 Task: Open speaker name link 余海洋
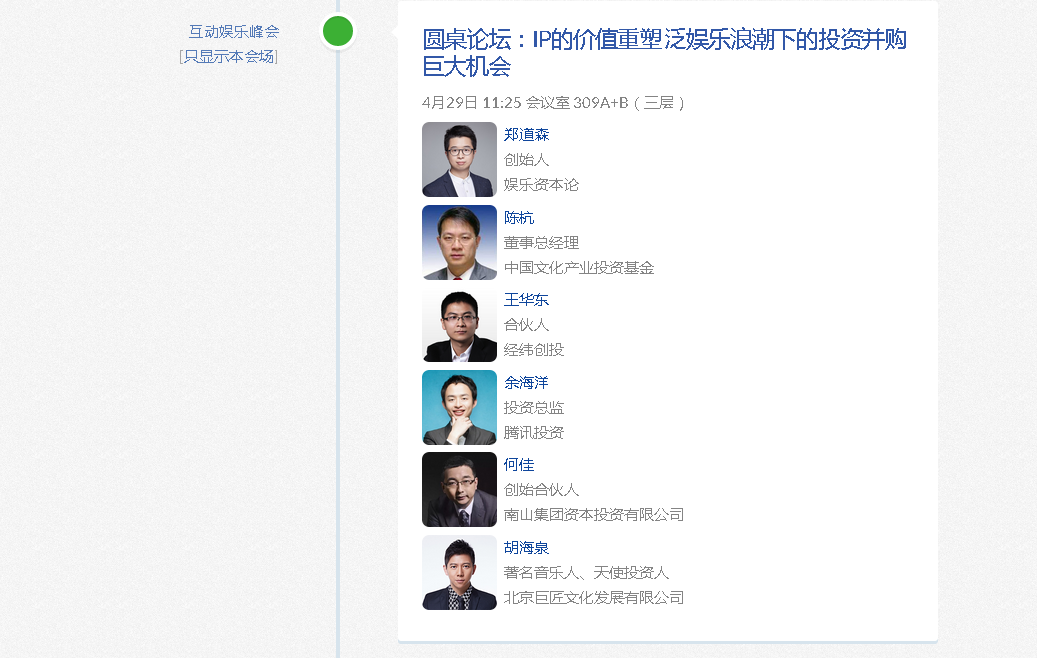click(x=526, y=383)
